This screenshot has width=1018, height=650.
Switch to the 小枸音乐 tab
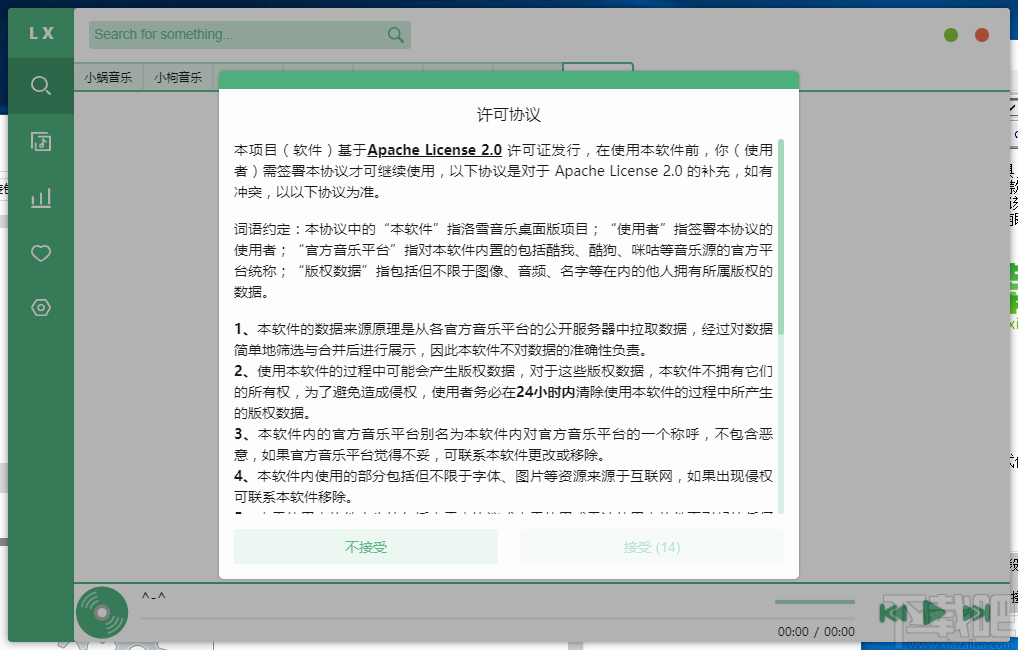178,76
